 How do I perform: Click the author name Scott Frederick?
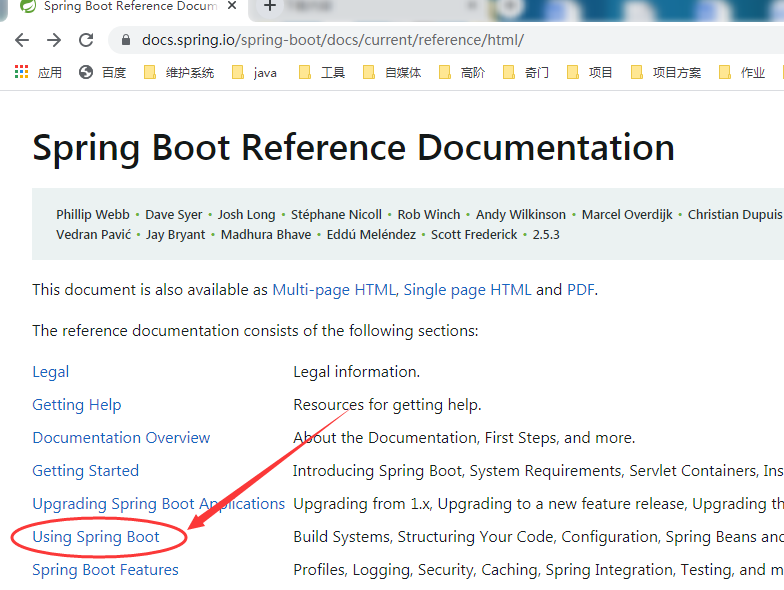pos(474,234)
